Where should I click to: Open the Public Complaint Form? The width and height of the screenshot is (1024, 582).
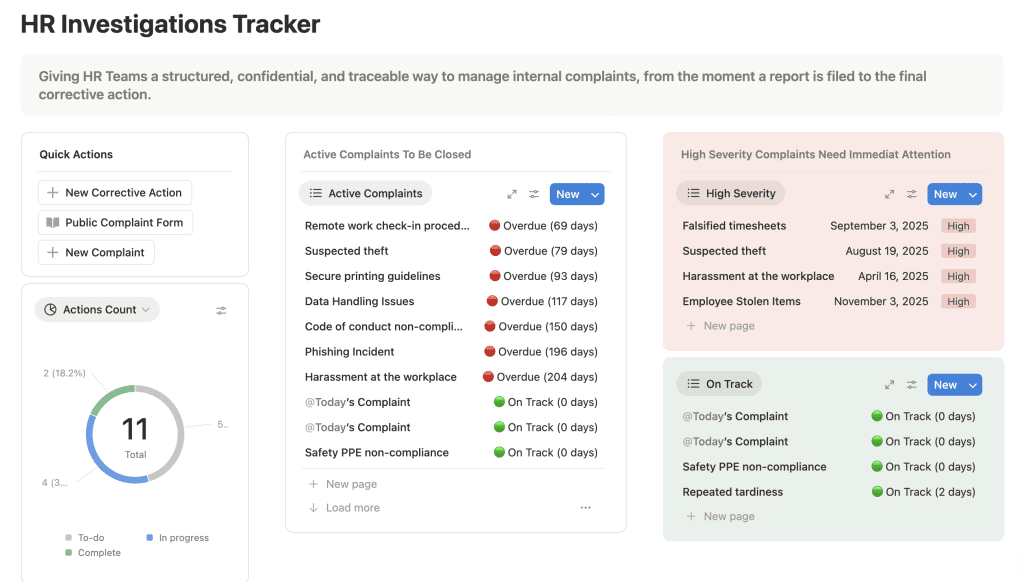(115, 223)
